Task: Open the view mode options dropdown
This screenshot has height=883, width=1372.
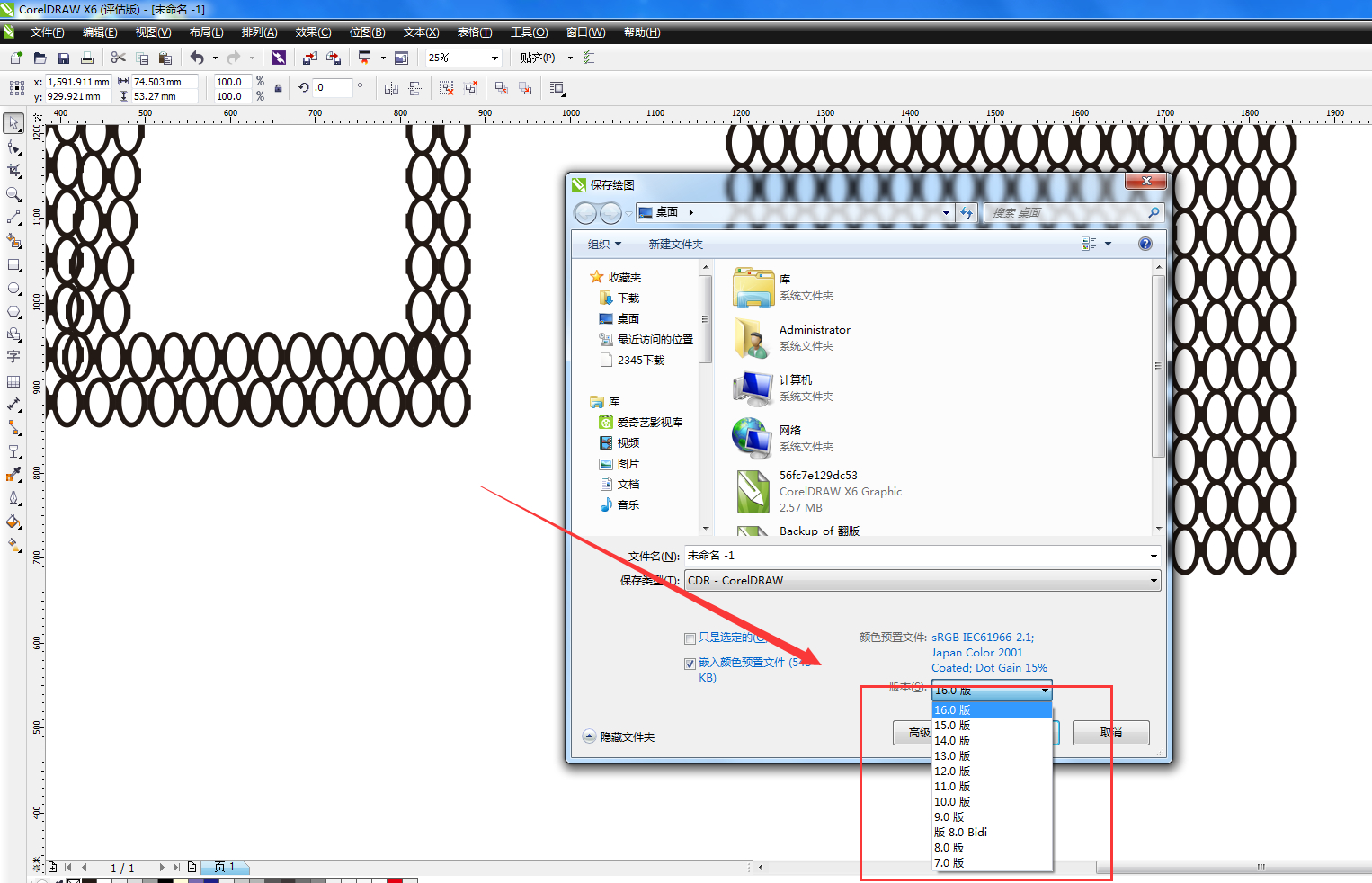Action: click(1108, 244)
